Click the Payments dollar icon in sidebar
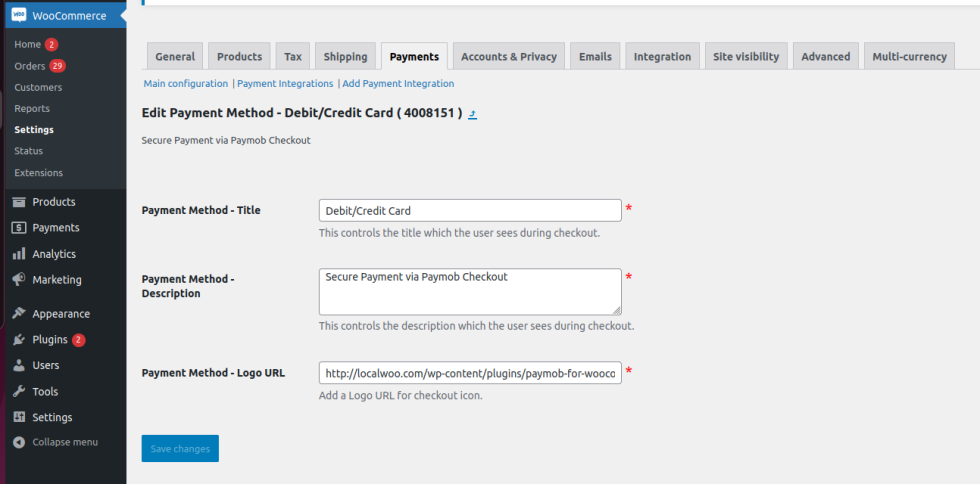This screenshot has height=484, width=980. click(19, 228)
